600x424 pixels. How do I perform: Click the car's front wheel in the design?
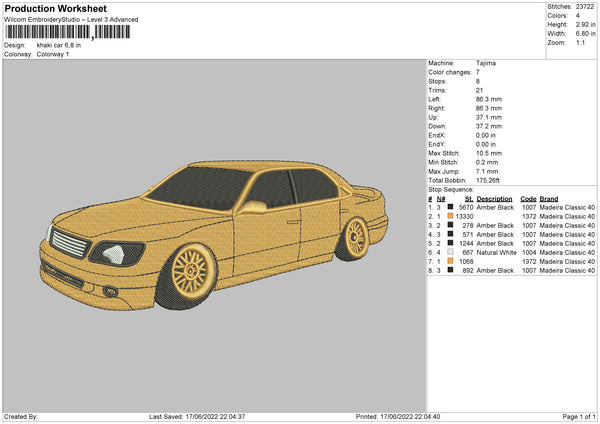[x=189, y=270]
